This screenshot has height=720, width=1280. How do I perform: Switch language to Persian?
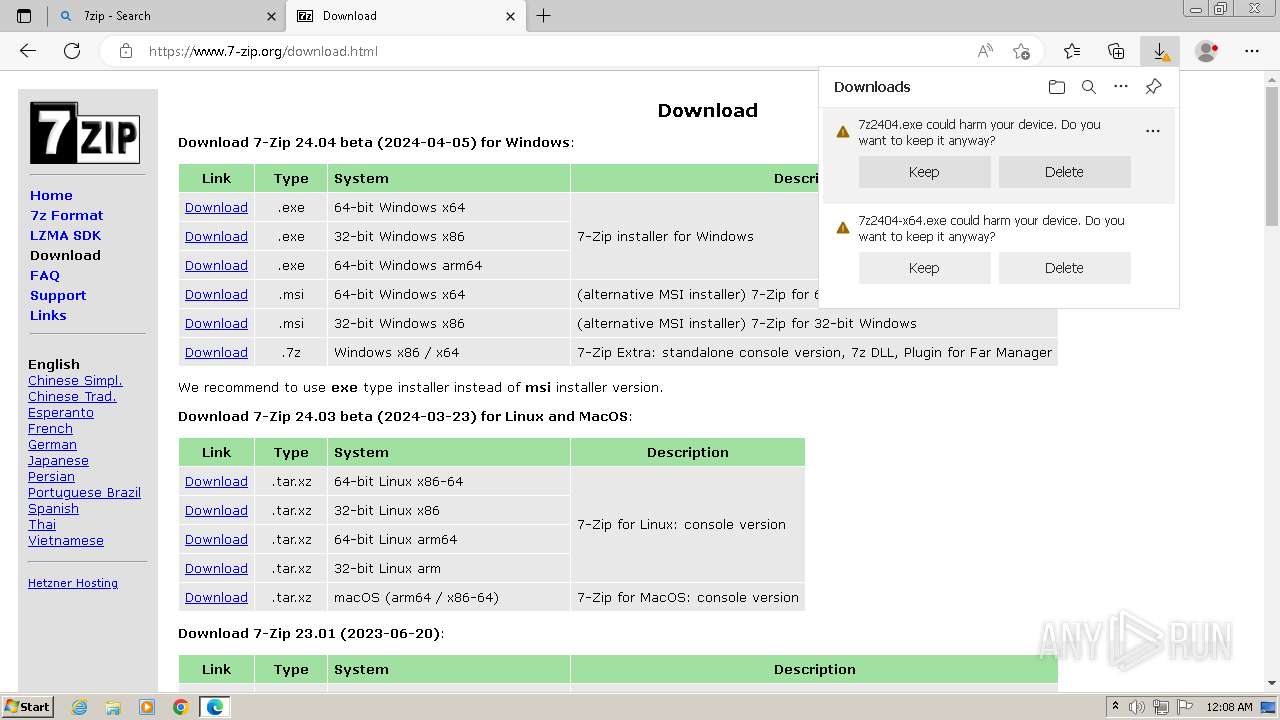(x=51, y=477)
